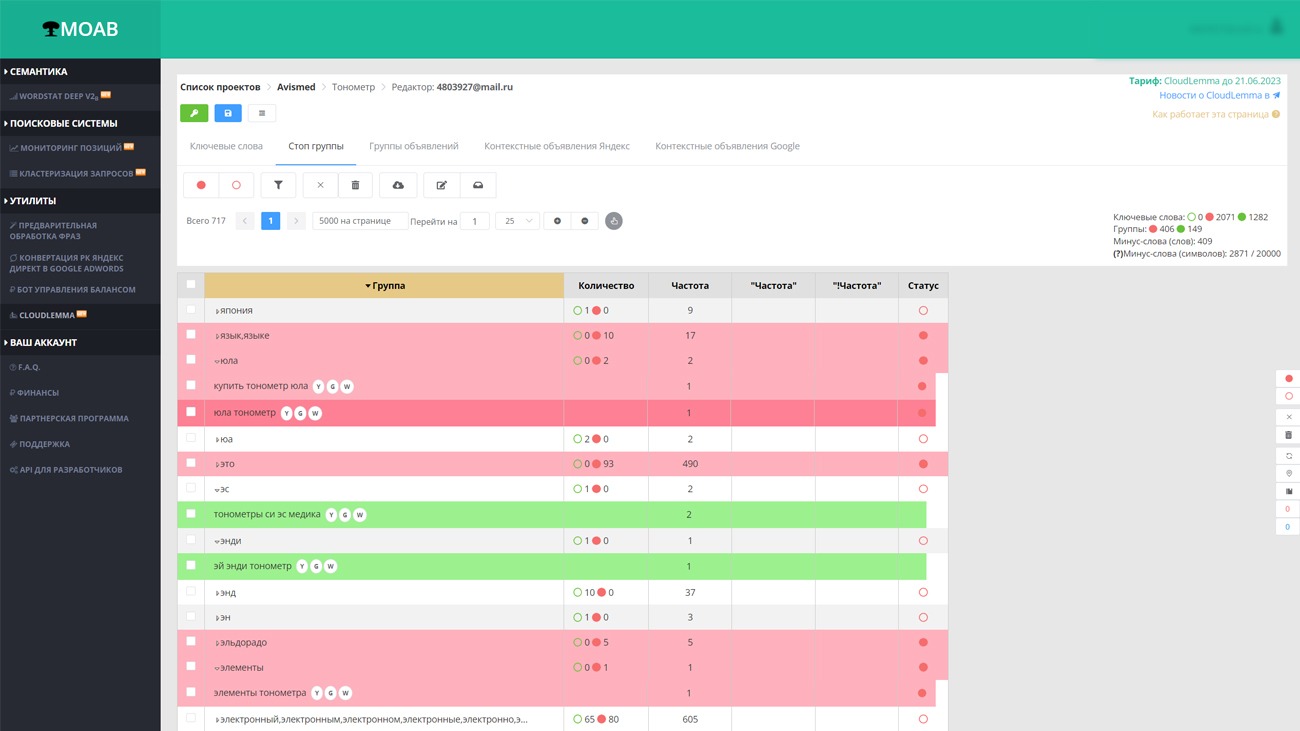1300x731 pixels.
Task: Toggle the select-all checkbox in table header
Action: pyautogui.click(x=191, y=285)
